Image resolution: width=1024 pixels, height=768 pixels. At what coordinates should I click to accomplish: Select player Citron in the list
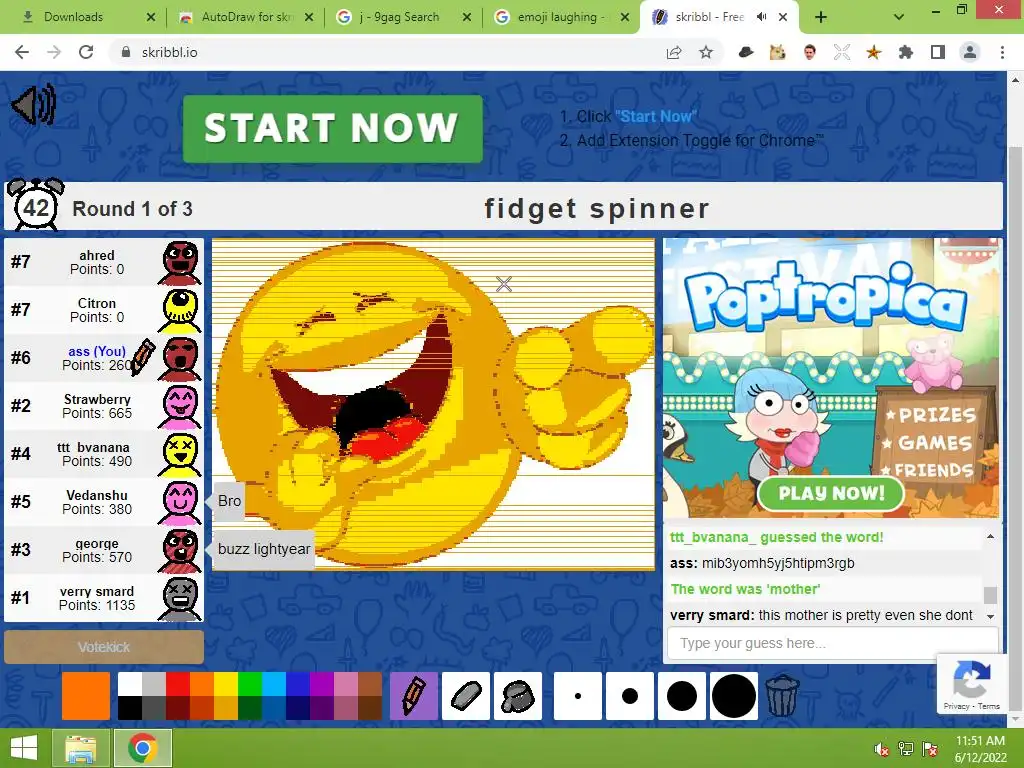click(104, 310)
